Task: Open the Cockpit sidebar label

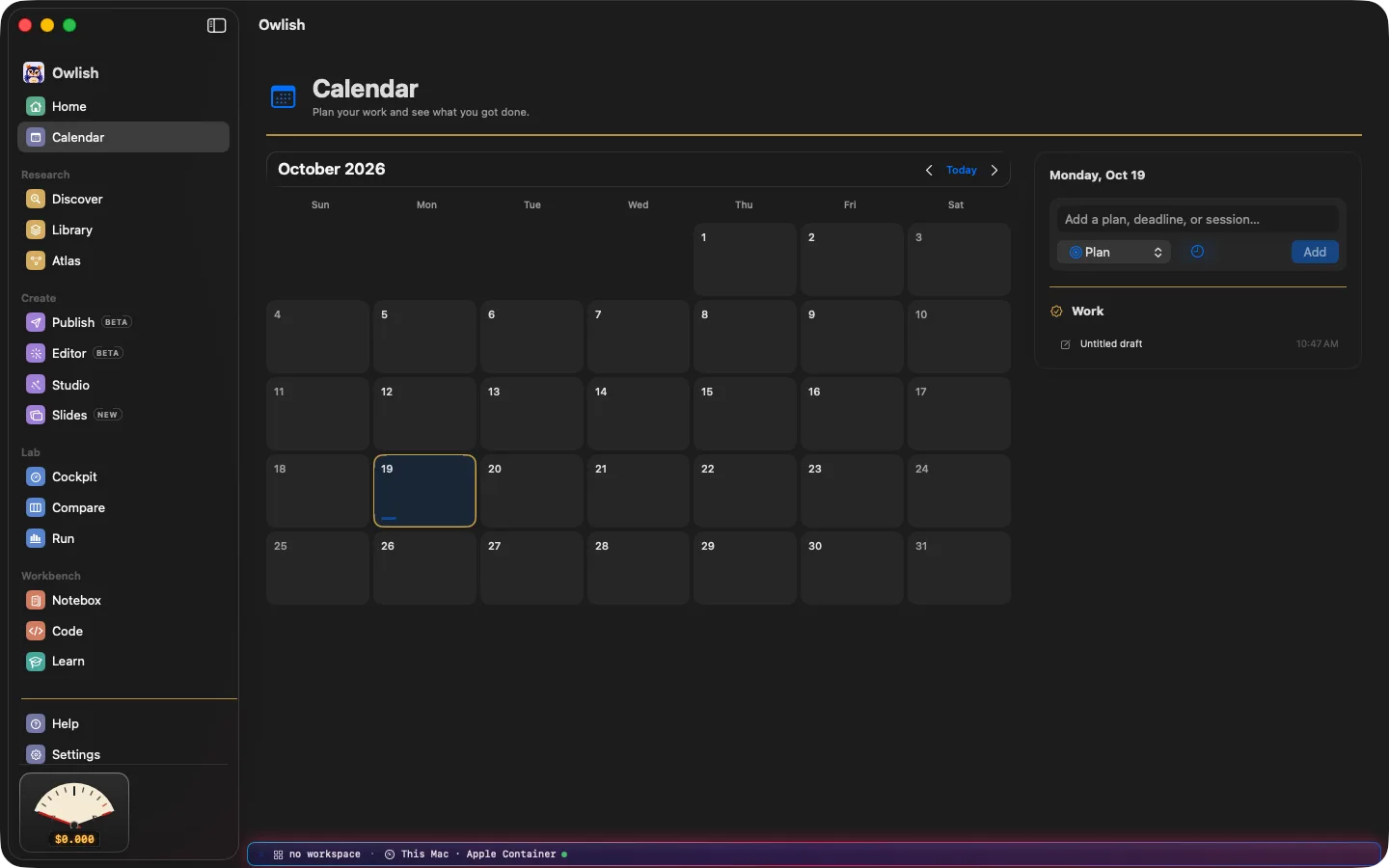Action: point(74,476)
